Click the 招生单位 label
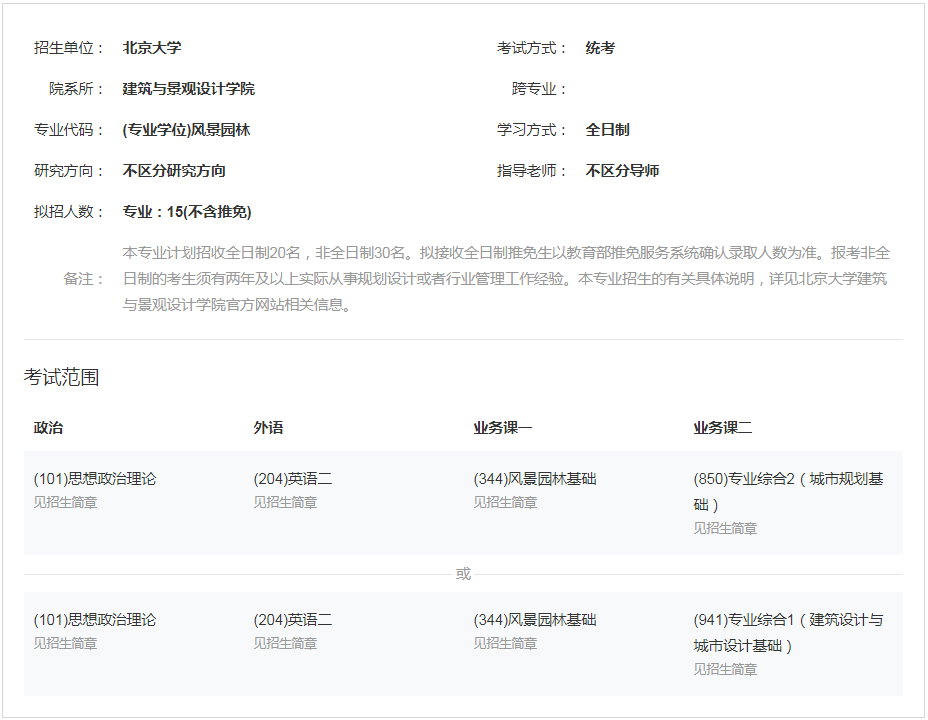Viewport: 928px width, 720px height. click(x=69, y=48)
